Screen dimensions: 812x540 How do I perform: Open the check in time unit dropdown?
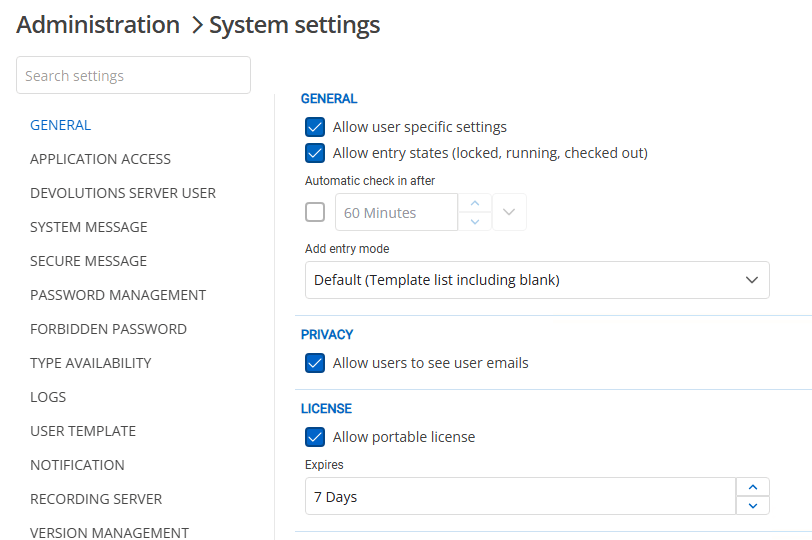tap(509, 212)
